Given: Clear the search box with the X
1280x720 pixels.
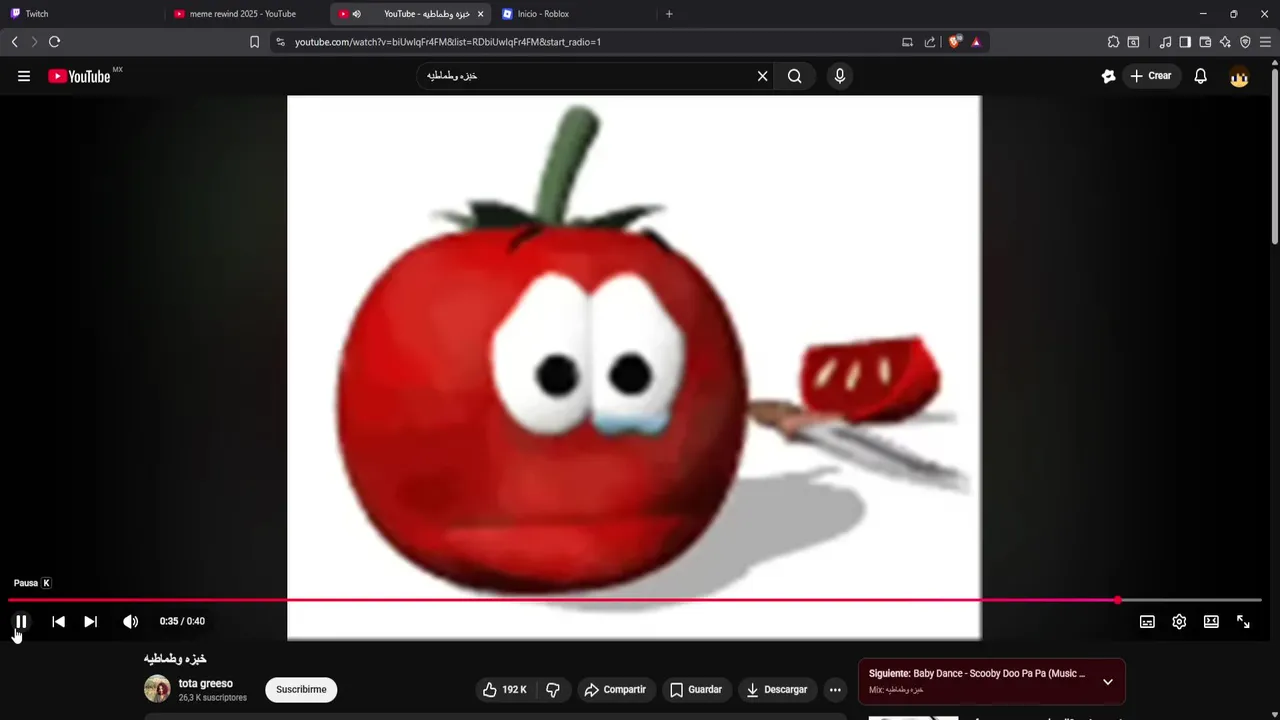Looking at the screenshot, I should (x=762, y=76).
